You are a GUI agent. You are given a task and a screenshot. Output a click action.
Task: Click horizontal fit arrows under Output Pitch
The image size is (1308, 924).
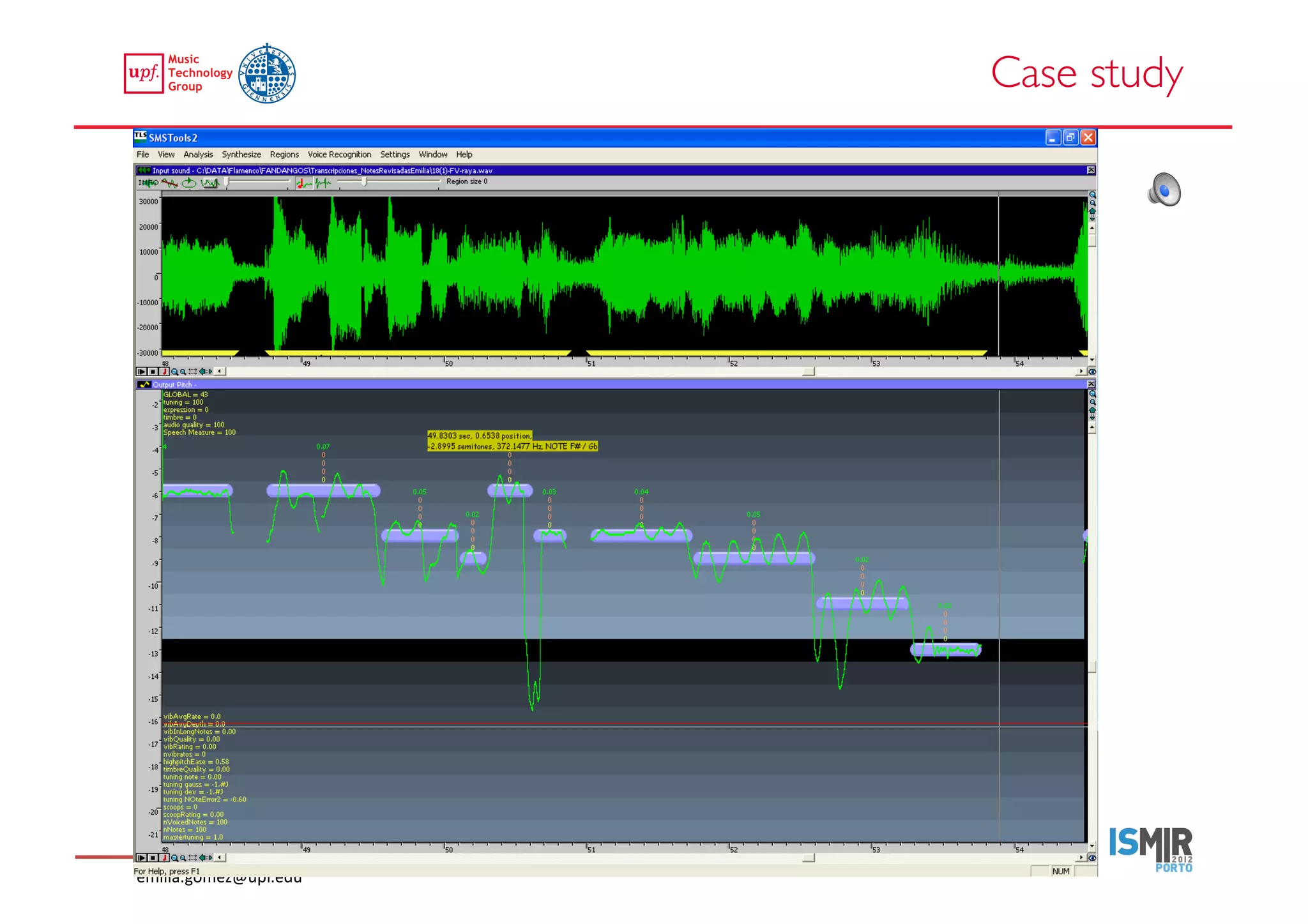pos(206,858)
